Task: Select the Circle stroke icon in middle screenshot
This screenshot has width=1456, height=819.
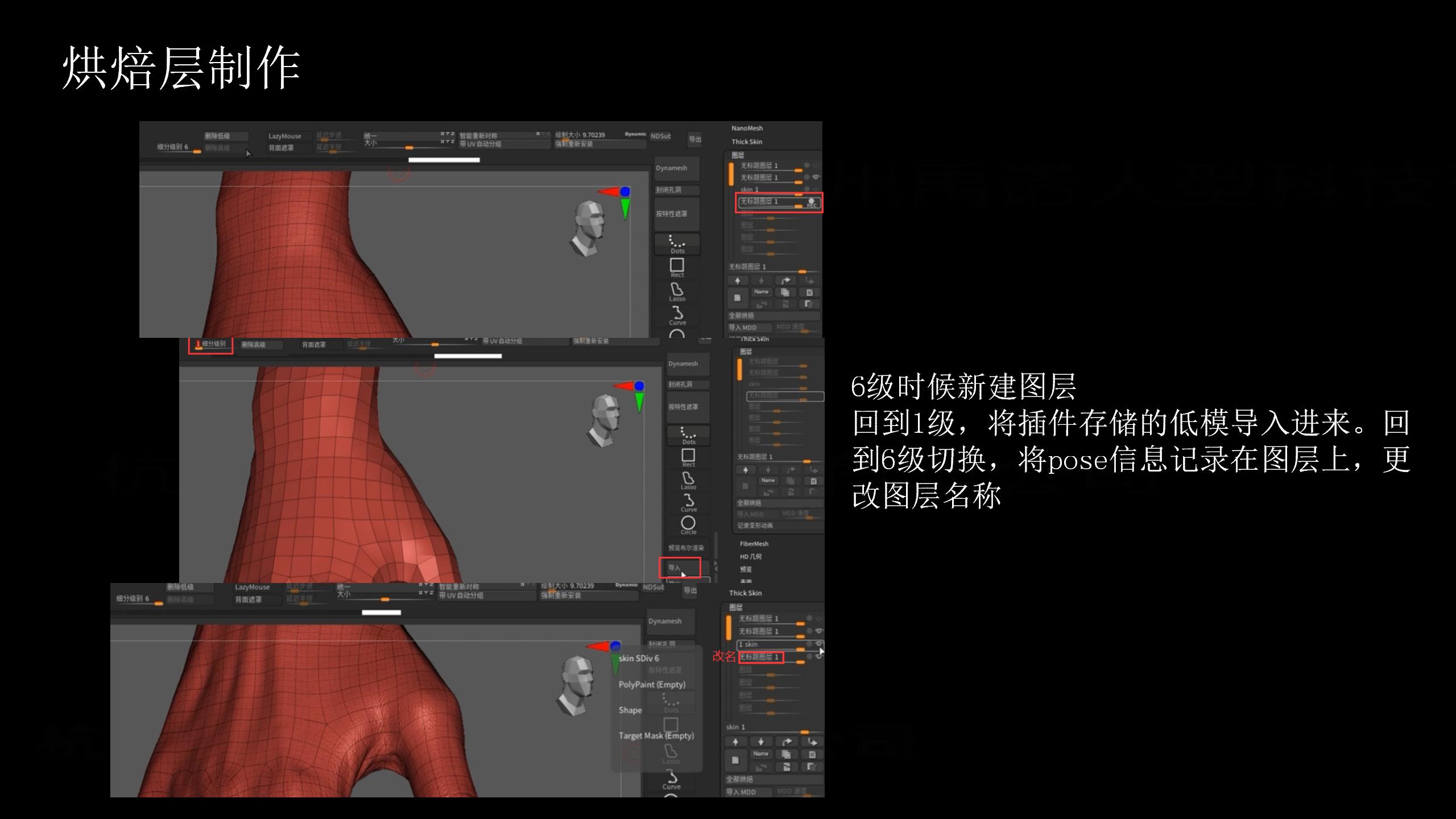Action: pyautogui.click(x=688, y=524)
